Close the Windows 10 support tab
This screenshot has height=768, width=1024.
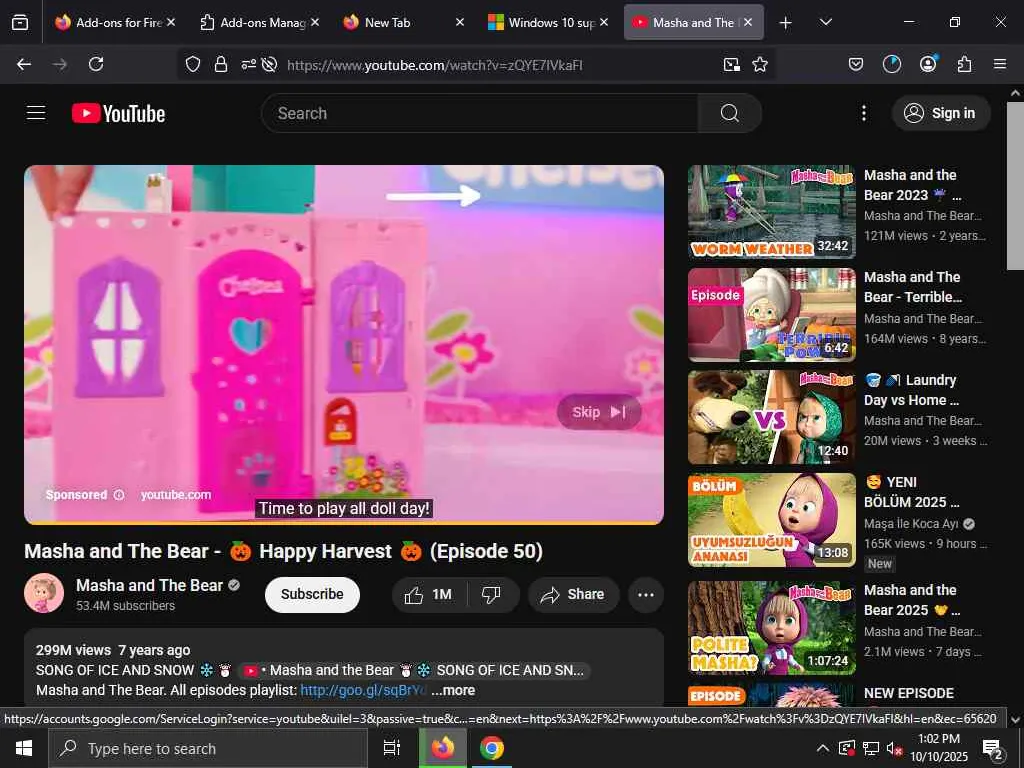604,22
